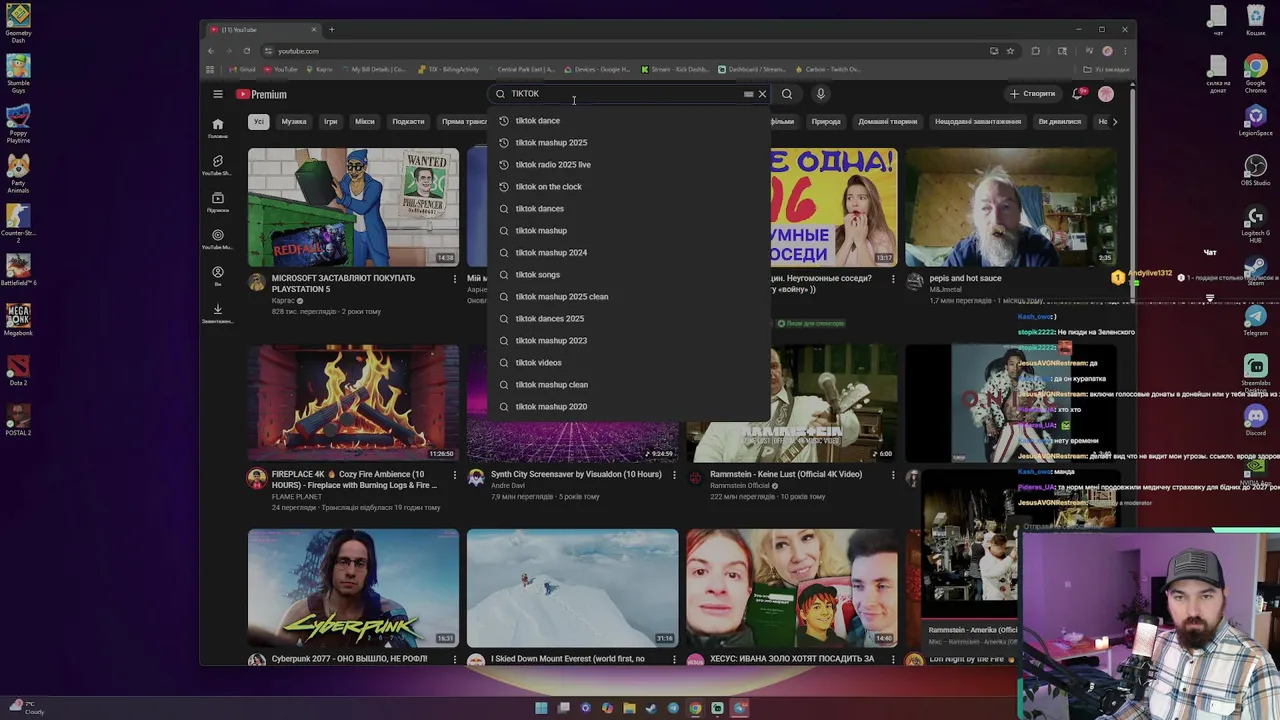Open Subscriptions (Підписки) in the sidebar
Viewport: 1280px width, 720px height.
[x=217, y=202]
